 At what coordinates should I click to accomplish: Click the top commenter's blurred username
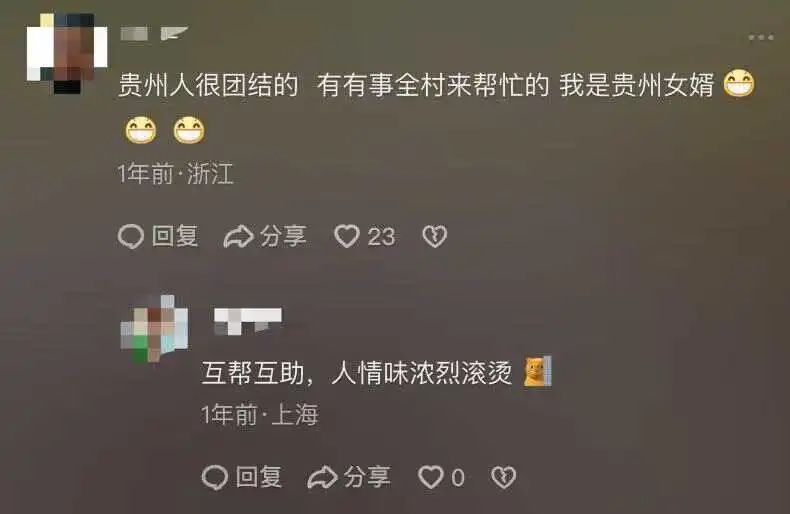click(154, 33)
